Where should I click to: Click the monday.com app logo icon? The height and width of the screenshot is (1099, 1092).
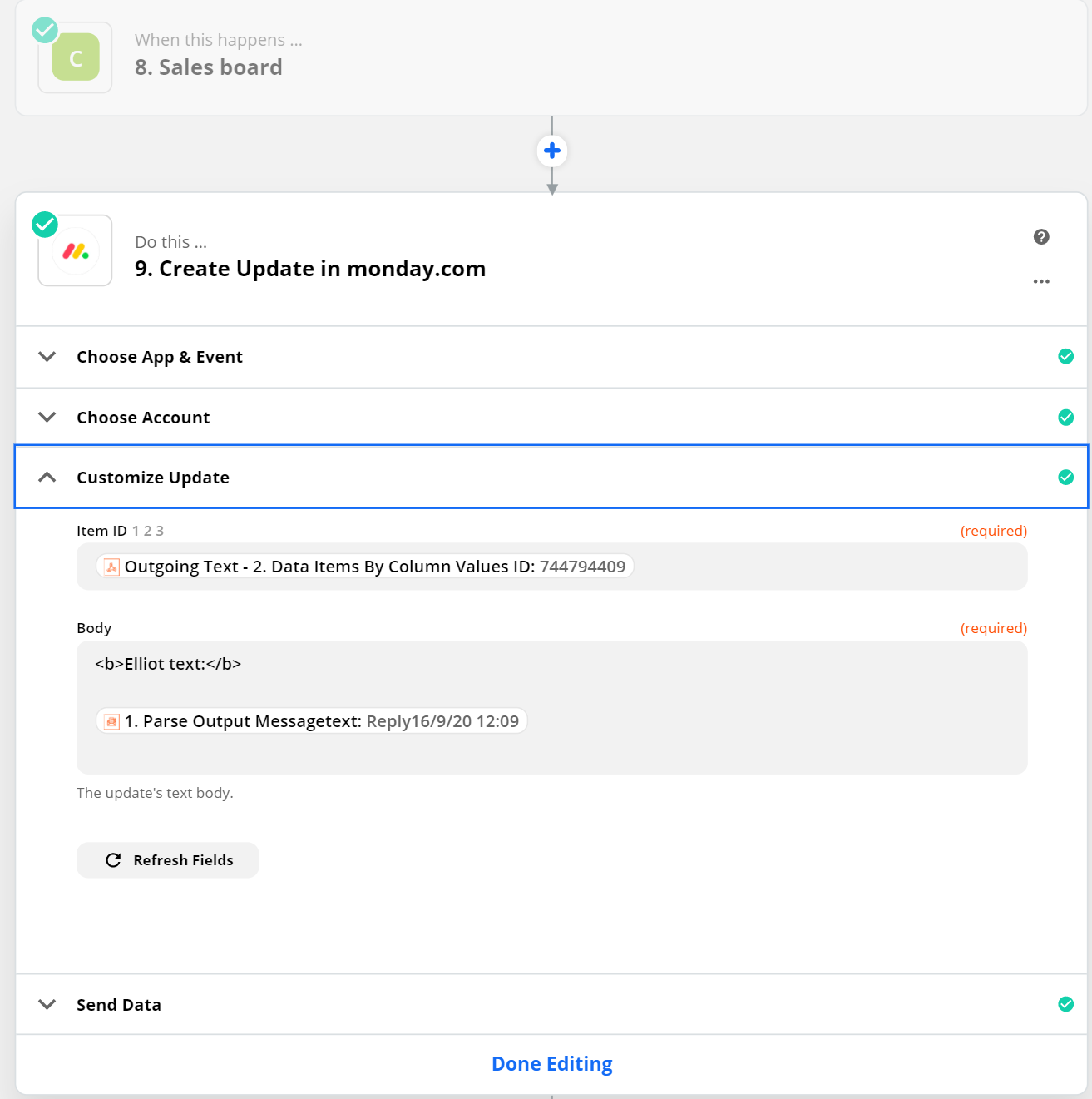pyautogui.click(x=76, y=250)
